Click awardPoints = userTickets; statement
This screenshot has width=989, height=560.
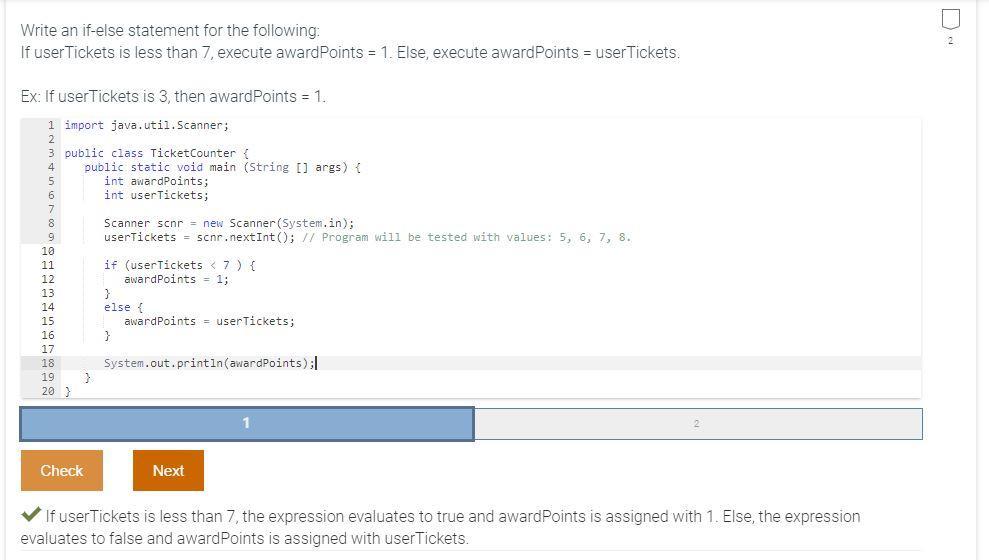209,322
